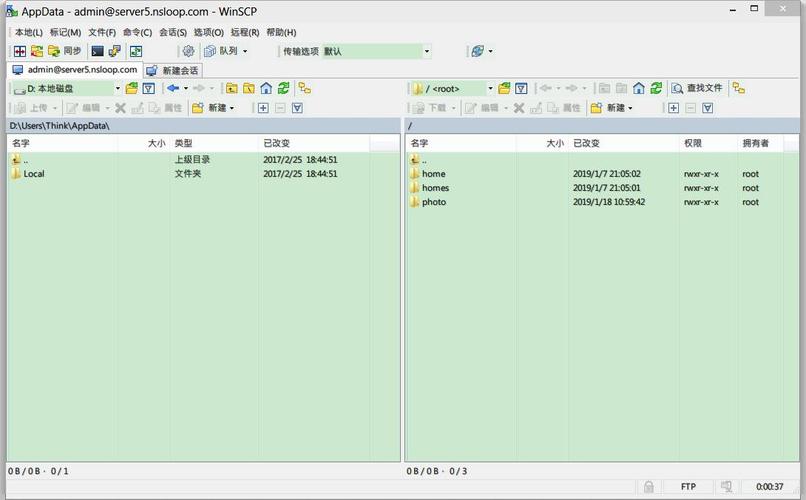Expand local back history dropdown arrow

[186, 88]
